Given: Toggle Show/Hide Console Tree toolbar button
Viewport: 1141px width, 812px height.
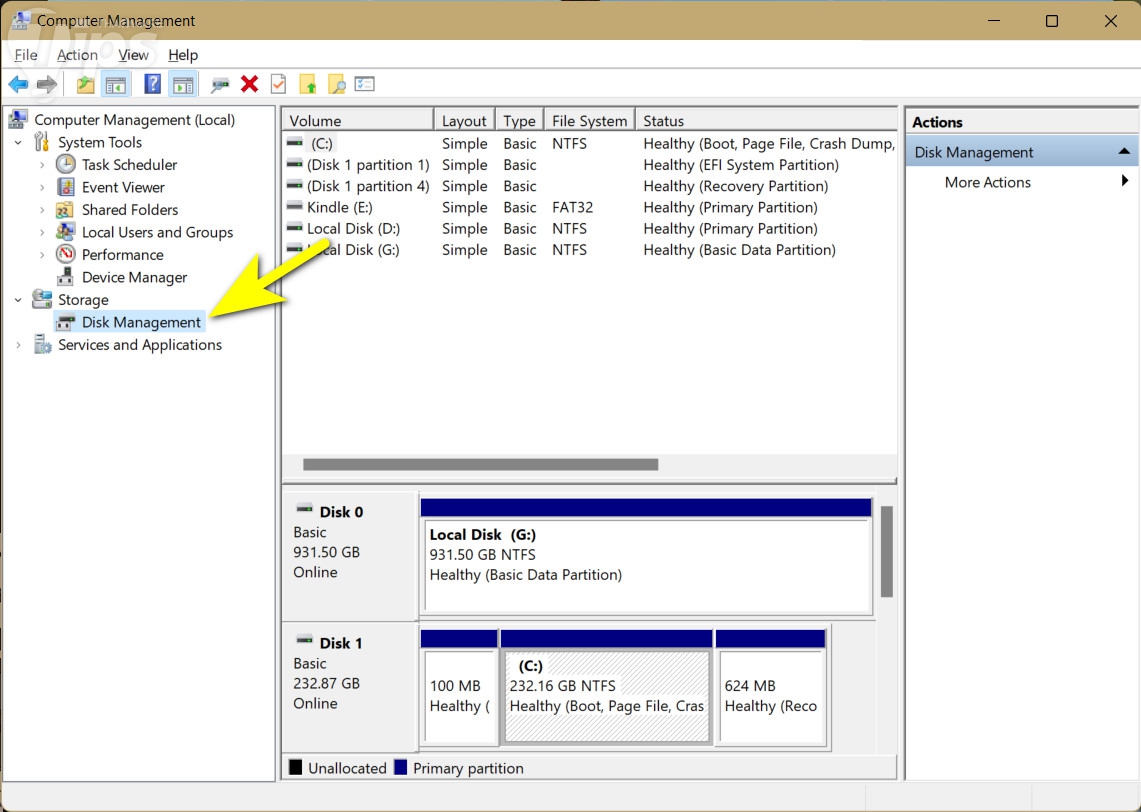Looking at the screenshot, I should click(115, 85).
